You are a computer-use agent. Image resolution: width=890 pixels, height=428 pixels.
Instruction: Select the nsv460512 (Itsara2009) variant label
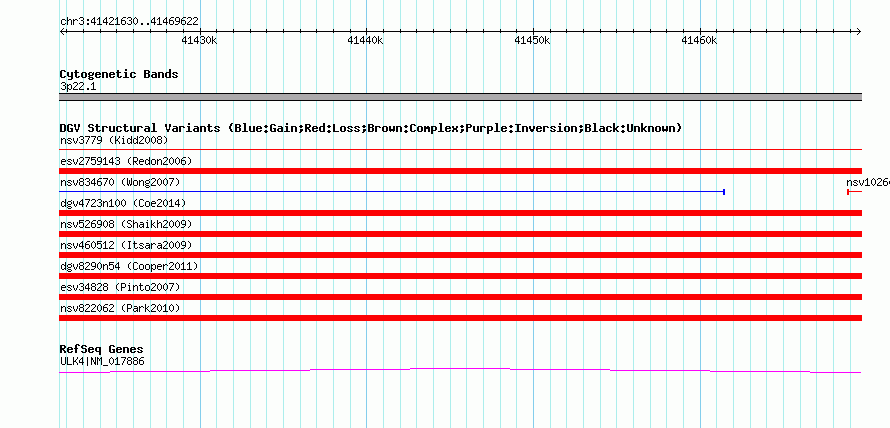click(x=126, y=245)
